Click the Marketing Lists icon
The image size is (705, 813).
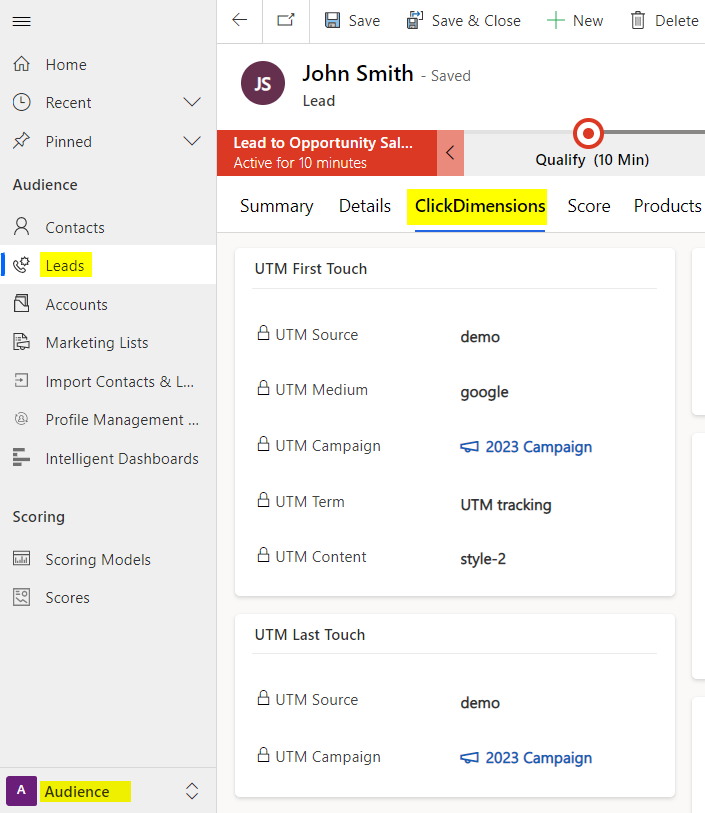tap(21, 342)
